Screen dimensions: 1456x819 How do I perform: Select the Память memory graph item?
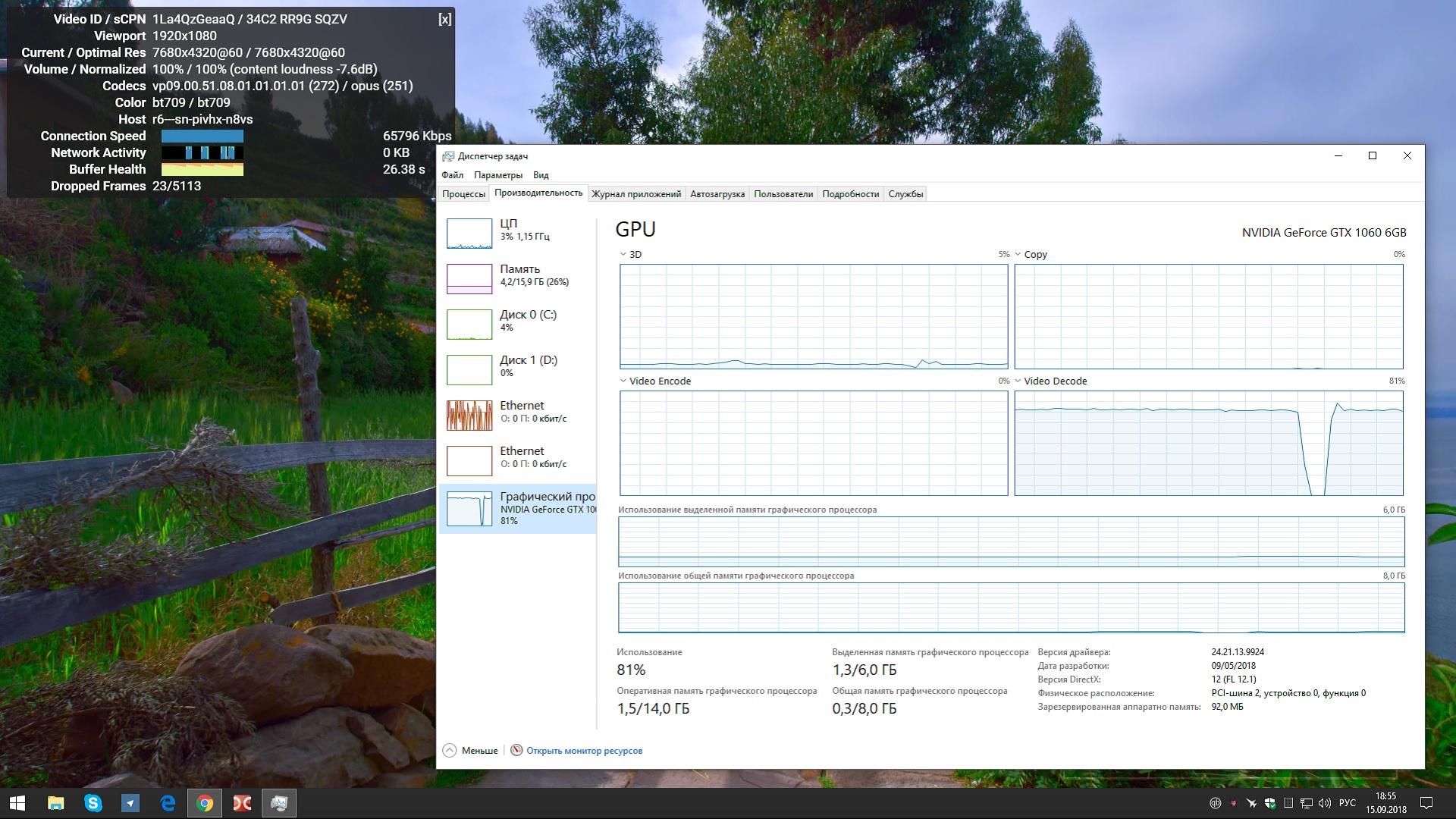coord(469,279)
